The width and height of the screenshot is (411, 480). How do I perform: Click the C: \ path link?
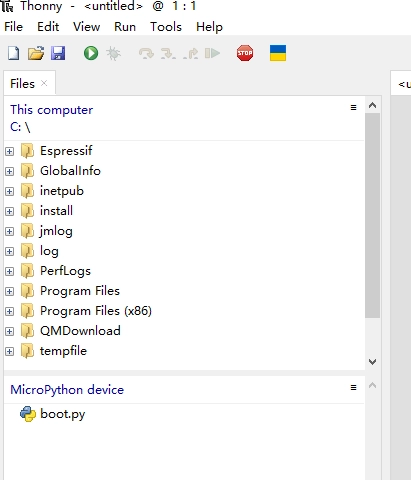click(x=20, y=127)
